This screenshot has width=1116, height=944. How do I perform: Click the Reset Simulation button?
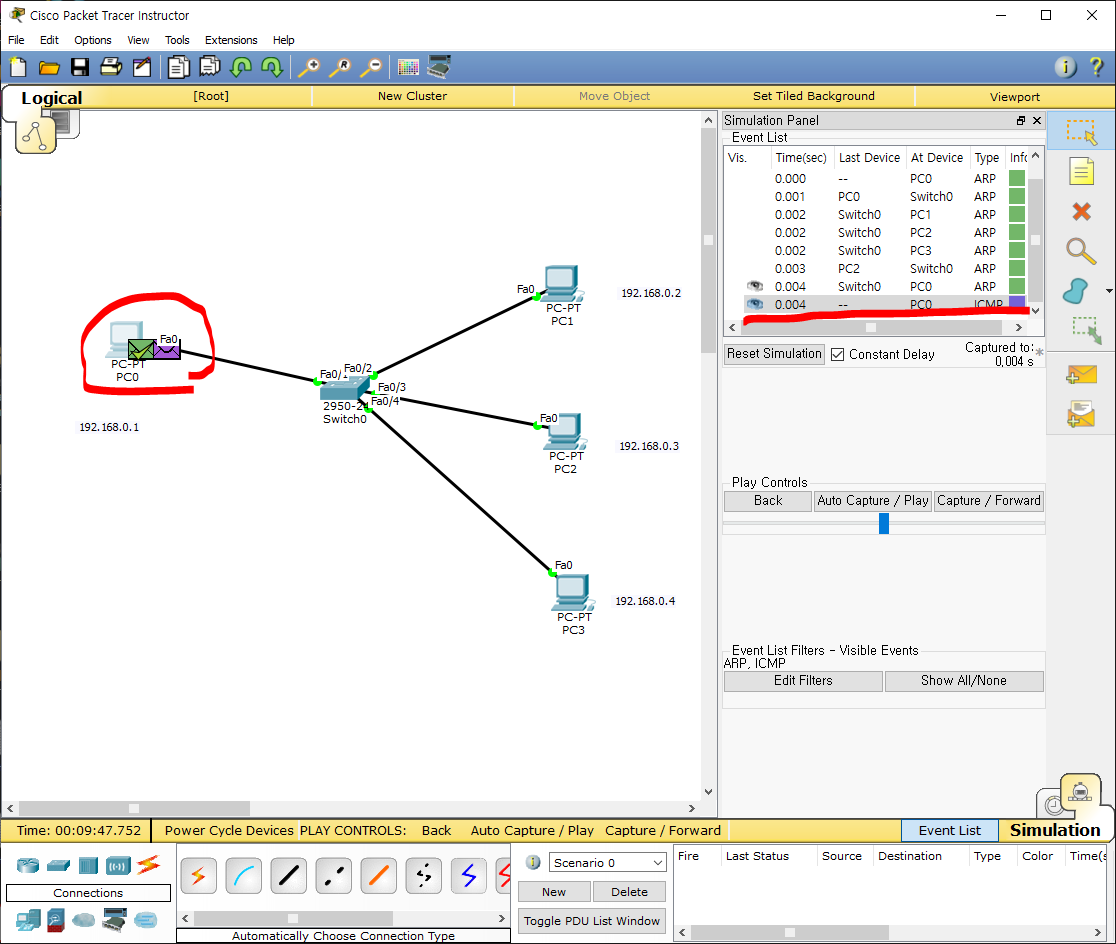pos(774,354)
